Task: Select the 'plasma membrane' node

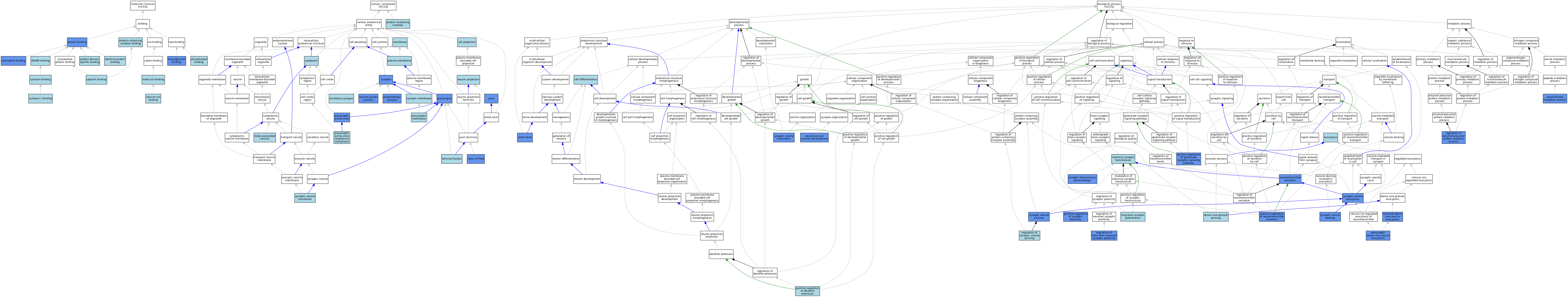Action: [399, 61]
